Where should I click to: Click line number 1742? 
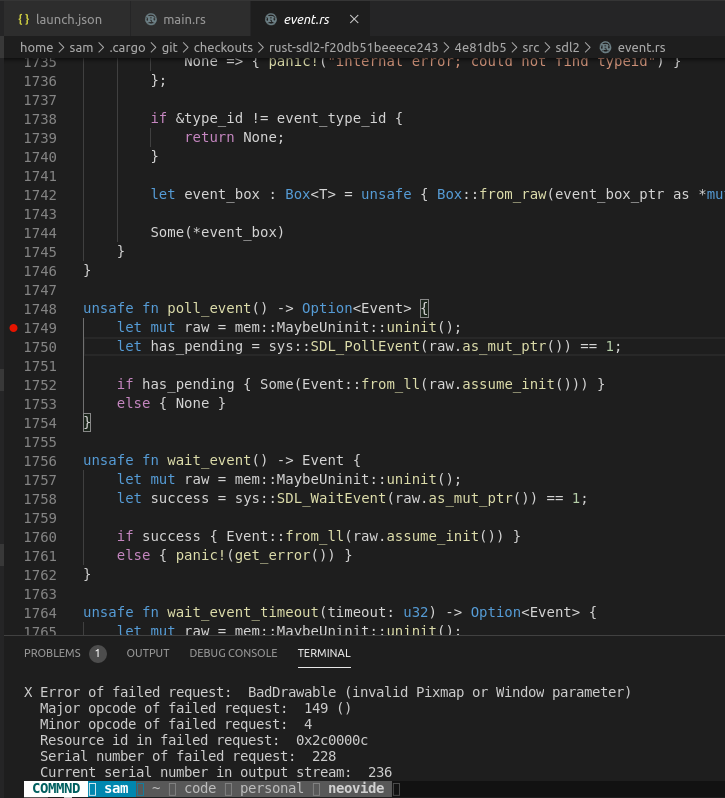(40, 195)
